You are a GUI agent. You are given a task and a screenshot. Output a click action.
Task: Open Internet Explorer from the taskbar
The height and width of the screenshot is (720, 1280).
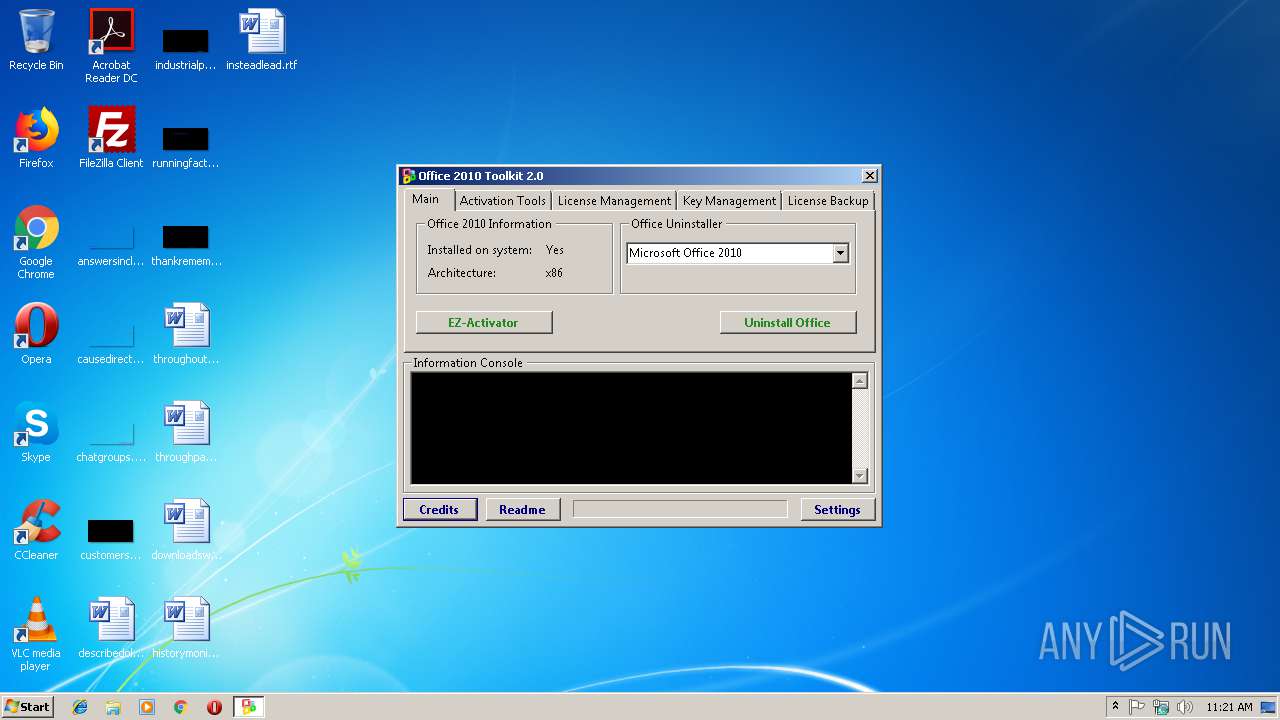(80, 707)
